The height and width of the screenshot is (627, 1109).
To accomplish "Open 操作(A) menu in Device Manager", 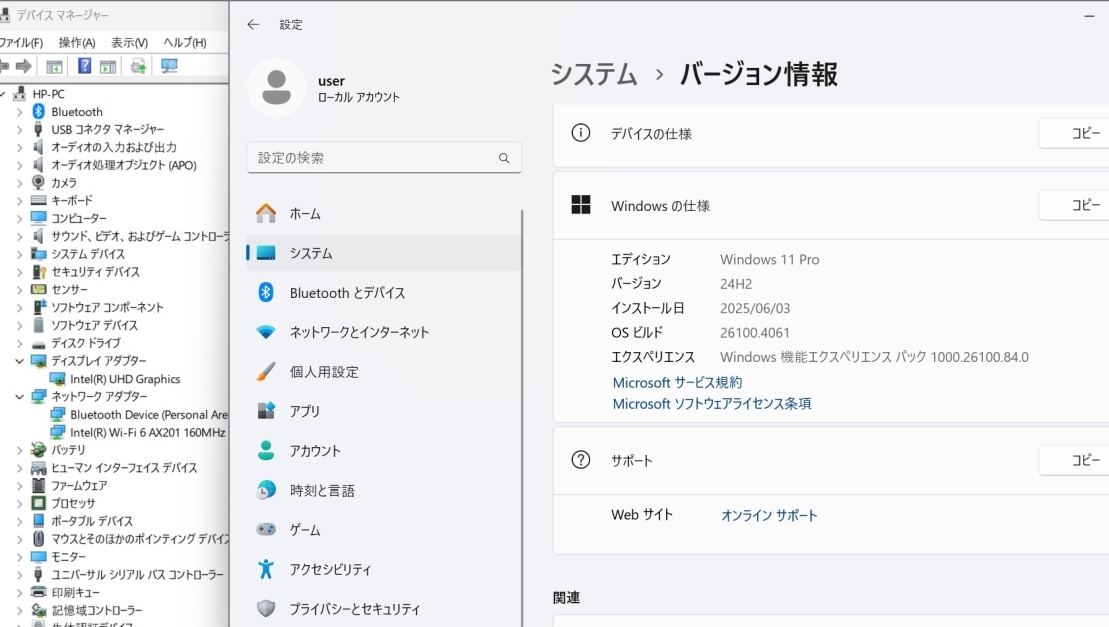I will point(77,42).
